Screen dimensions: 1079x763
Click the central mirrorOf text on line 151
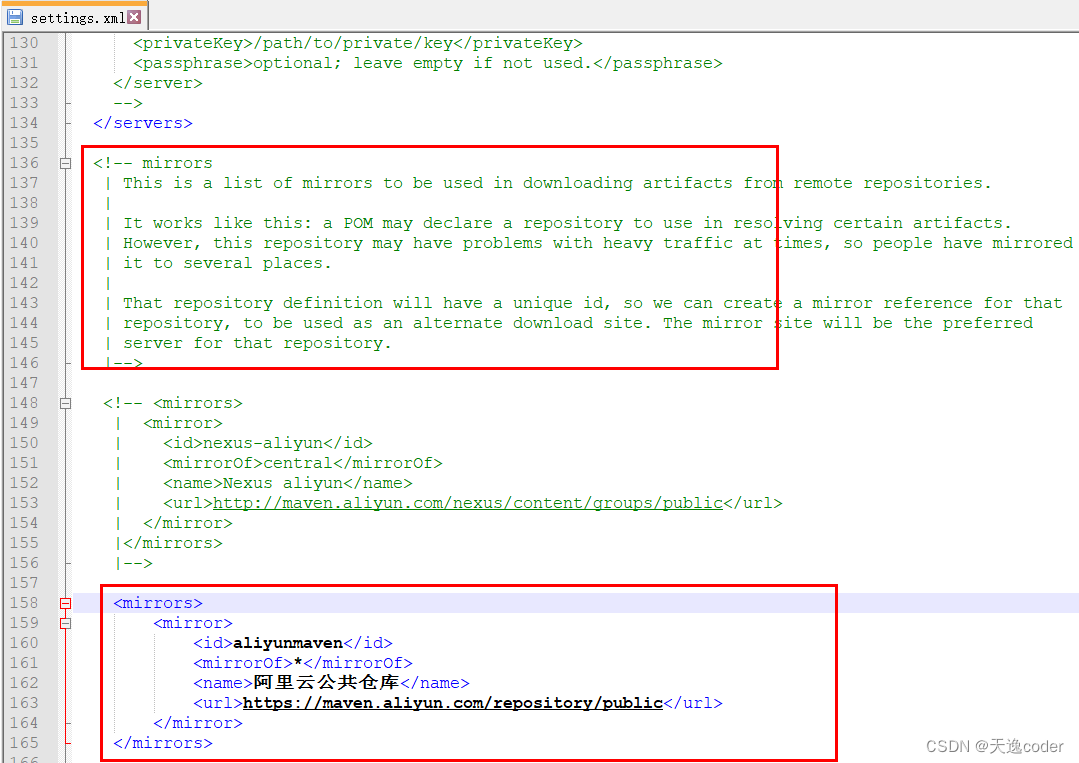pyautogui.click(x=298, y=463)
